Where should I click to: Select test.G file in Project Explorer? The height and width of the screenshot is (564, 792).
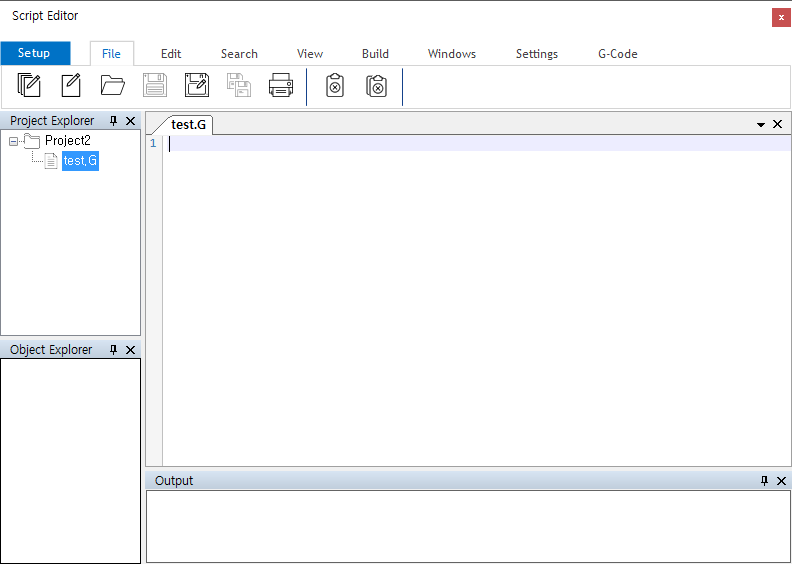80,161
